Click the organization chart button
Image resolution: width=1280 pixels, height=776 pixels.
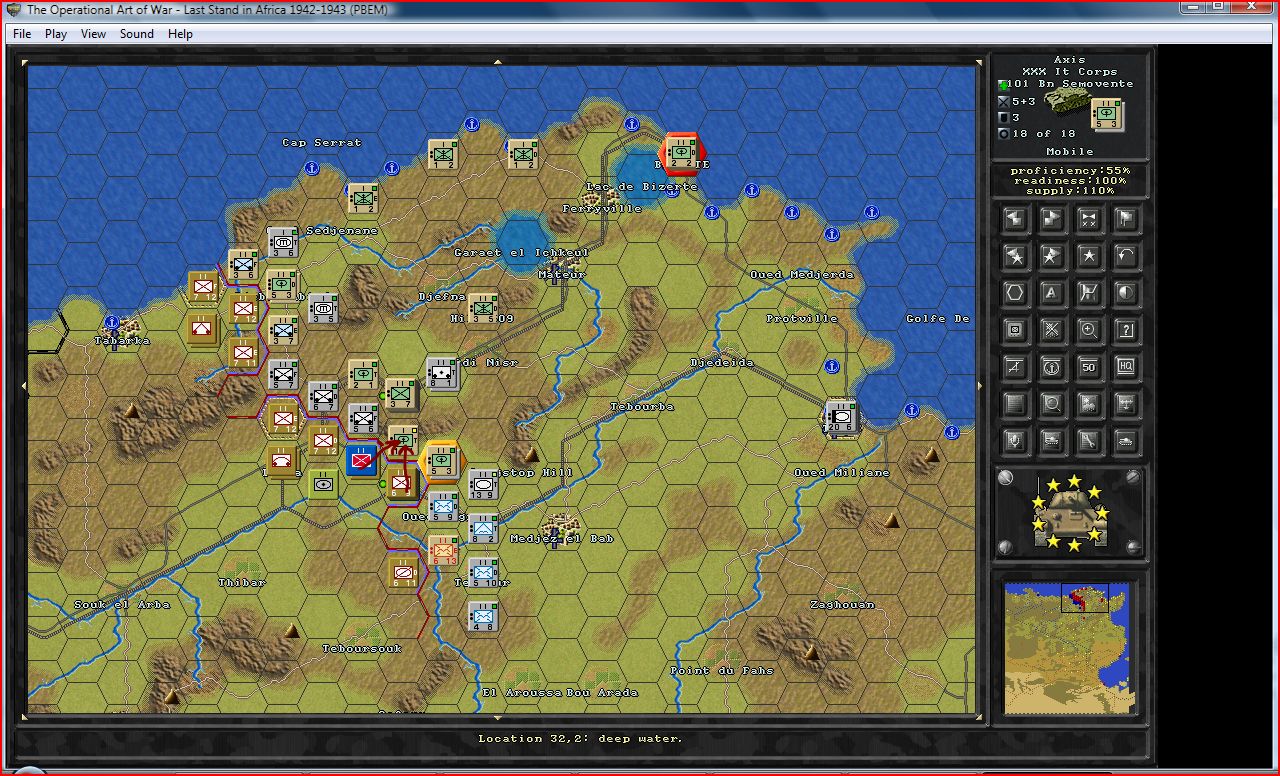point(1126,404)
